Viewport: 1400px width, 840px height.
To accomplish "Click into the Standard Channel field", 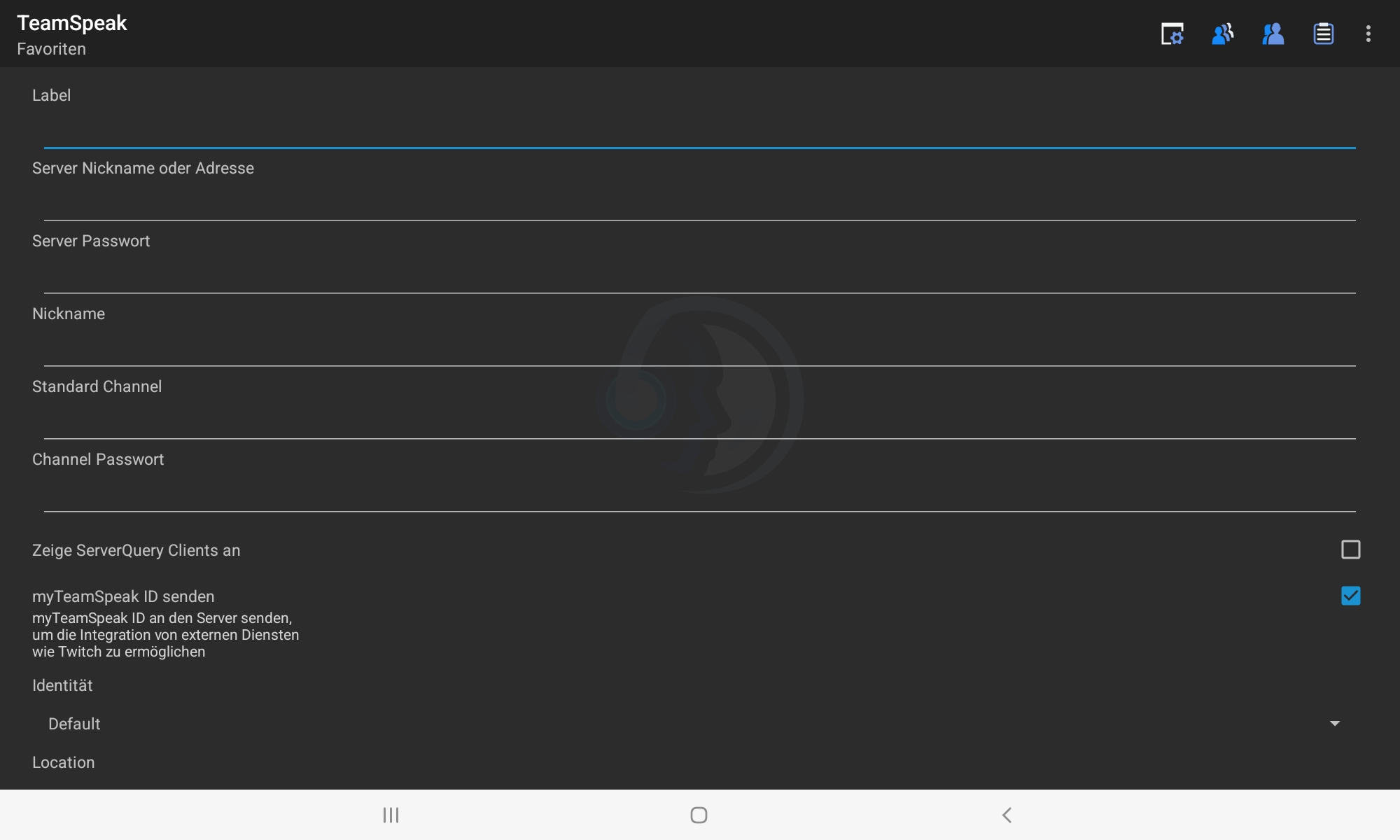I will (700, 421).
